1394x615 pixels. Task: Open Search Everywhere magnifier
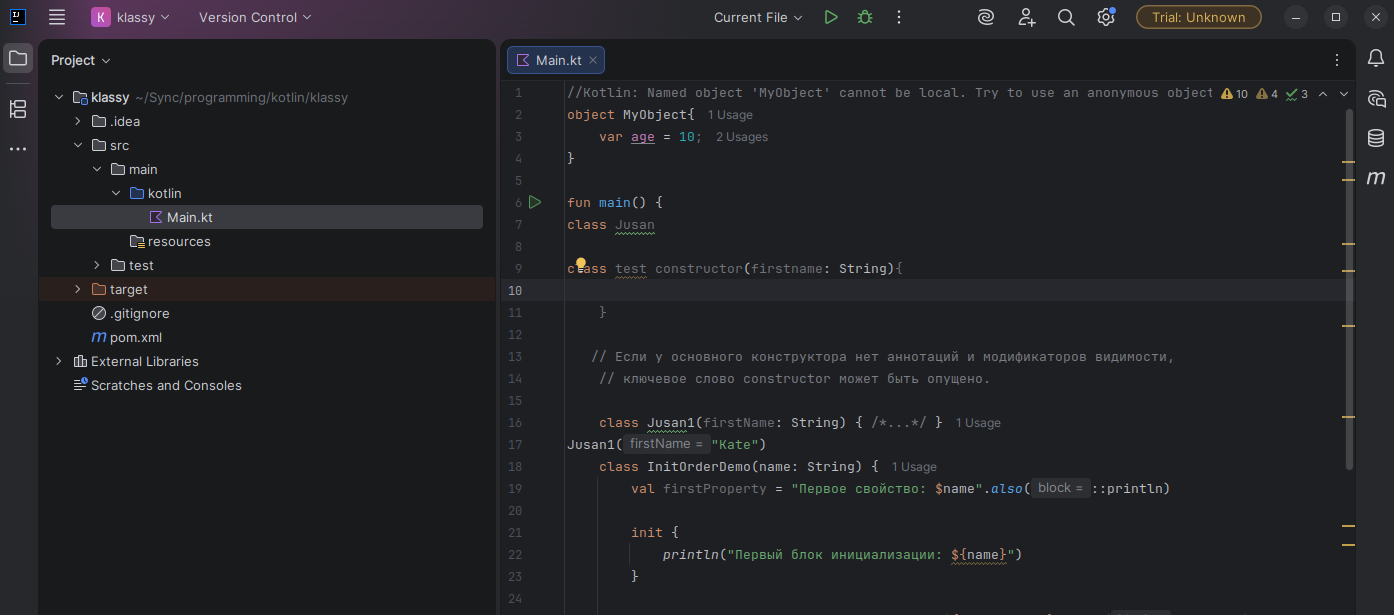[1066, 17]
